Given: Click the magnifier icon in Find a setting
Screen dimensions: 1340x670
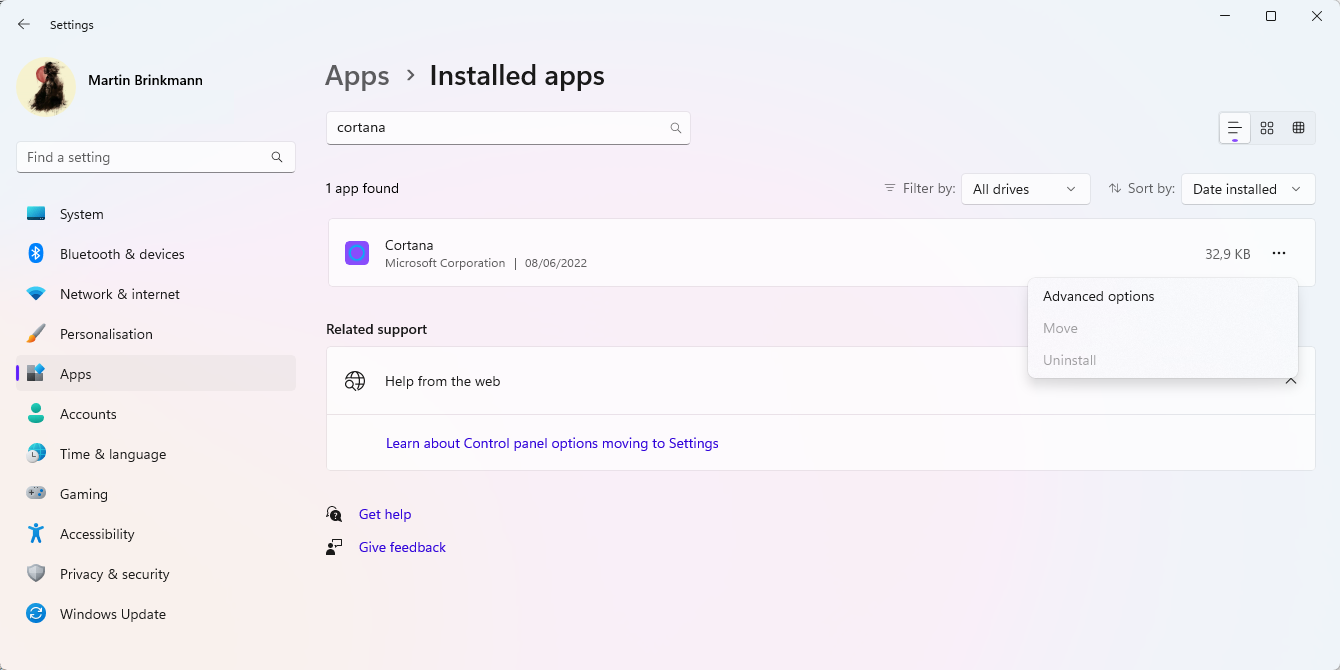Looking at the screenshot, I should pos(277,157).
